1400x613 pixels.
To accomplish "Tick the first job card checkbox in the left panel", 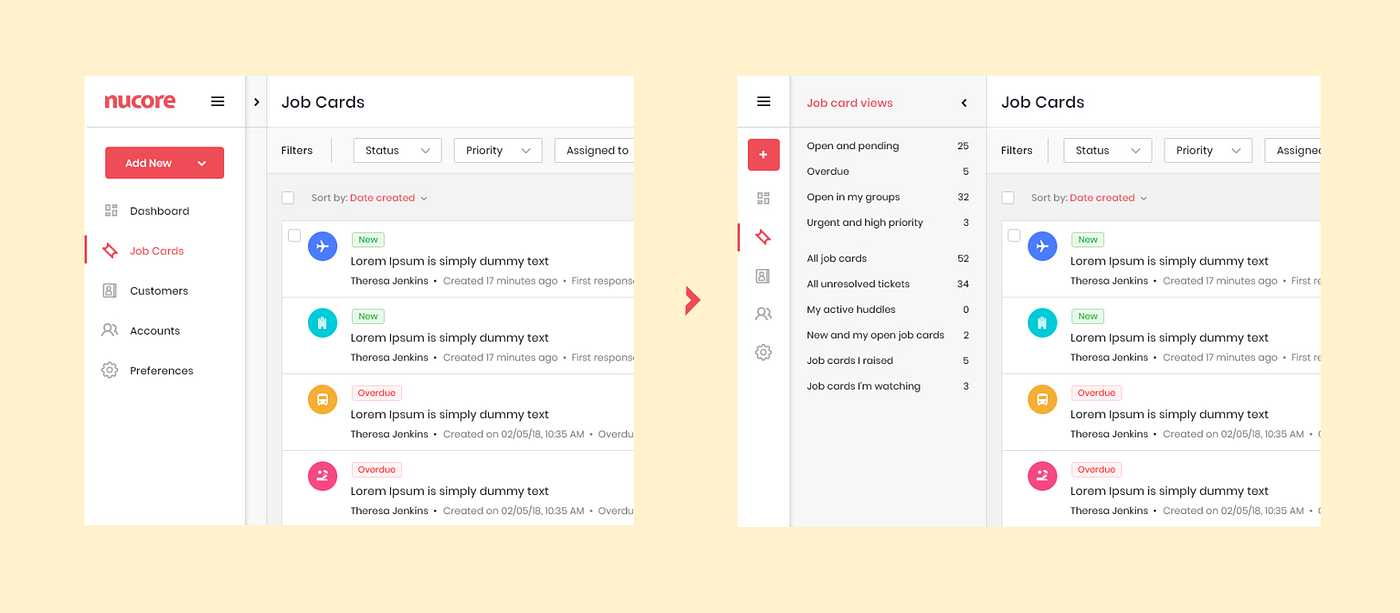I will tap(294, 236).
